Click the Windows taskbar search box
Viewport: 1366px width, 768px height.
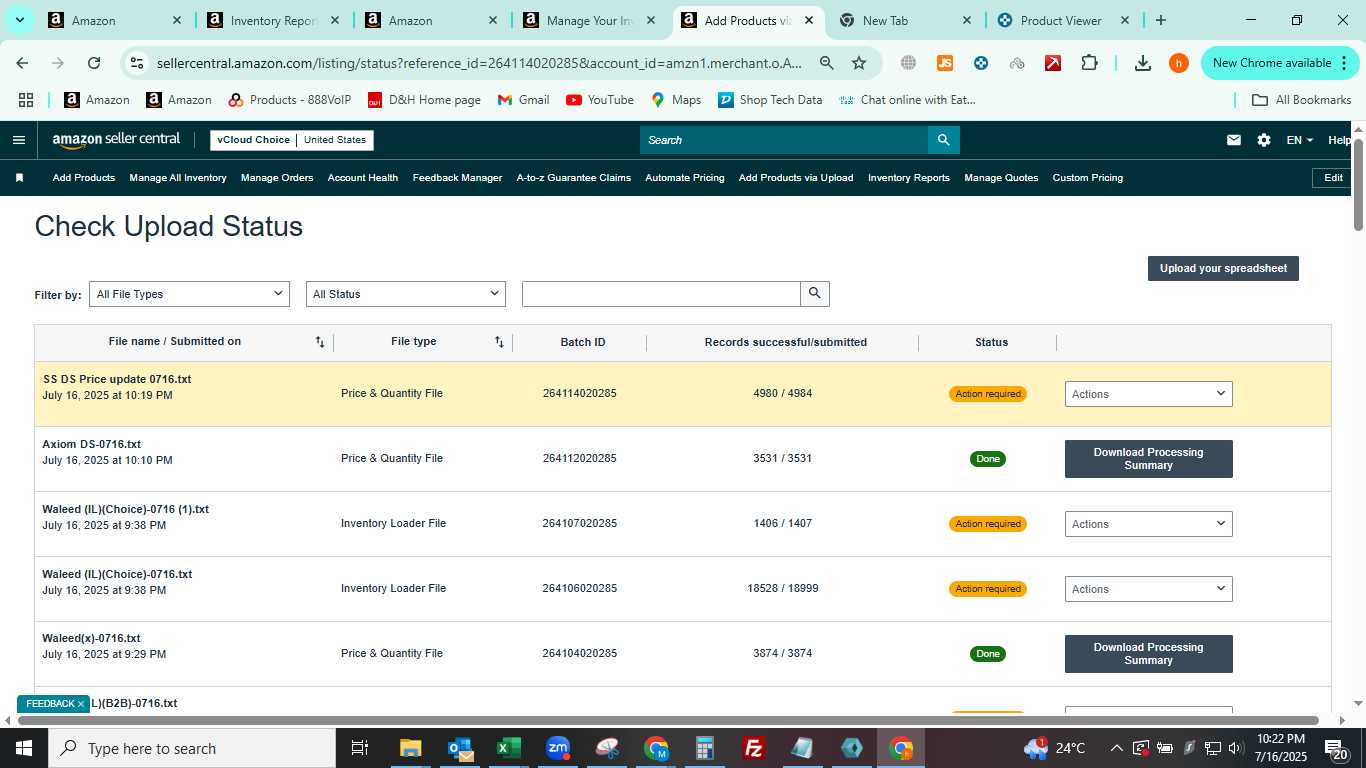[x=192, y=748]
